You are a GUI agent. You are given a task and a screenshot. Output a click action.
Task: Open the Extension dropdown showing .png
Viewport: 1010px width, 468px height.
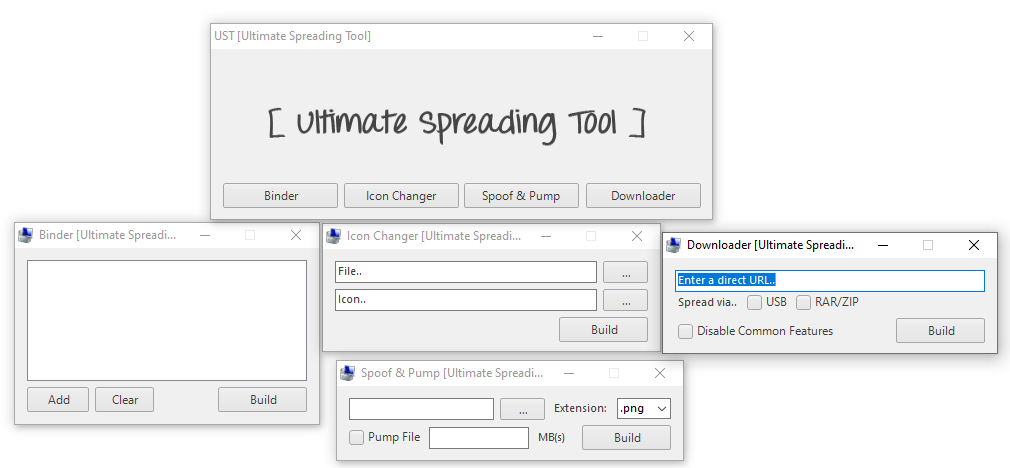pyautogui.click(x=643, y=408)
